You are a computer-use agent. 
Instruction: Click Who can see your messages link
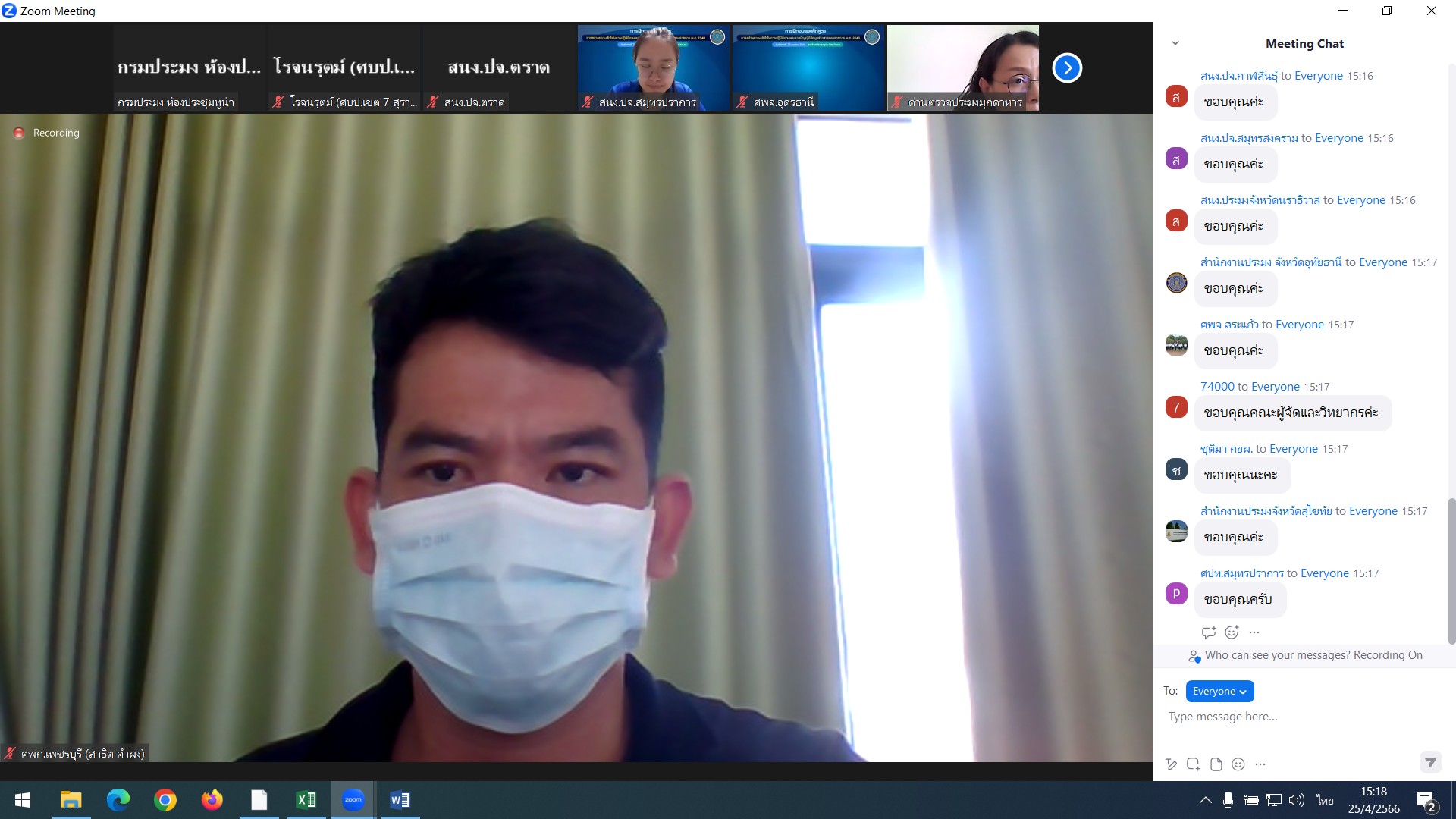coord(1277,655)
